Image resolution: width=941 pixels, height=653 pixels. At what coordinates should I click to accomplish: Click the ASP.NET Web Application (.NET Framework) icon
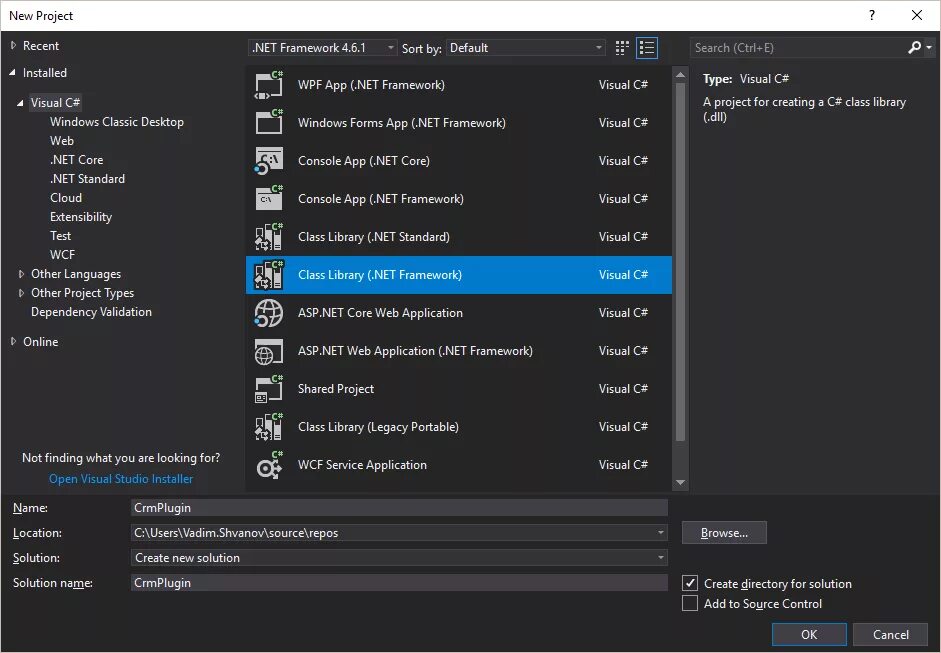pos(269,351)
